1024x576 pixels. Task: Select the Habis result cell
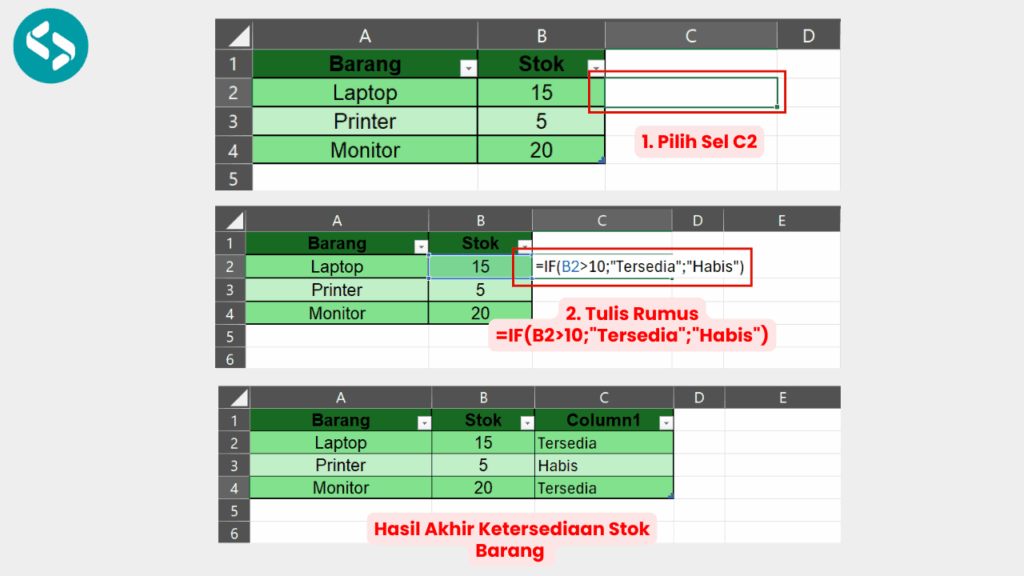click(603, 465)
